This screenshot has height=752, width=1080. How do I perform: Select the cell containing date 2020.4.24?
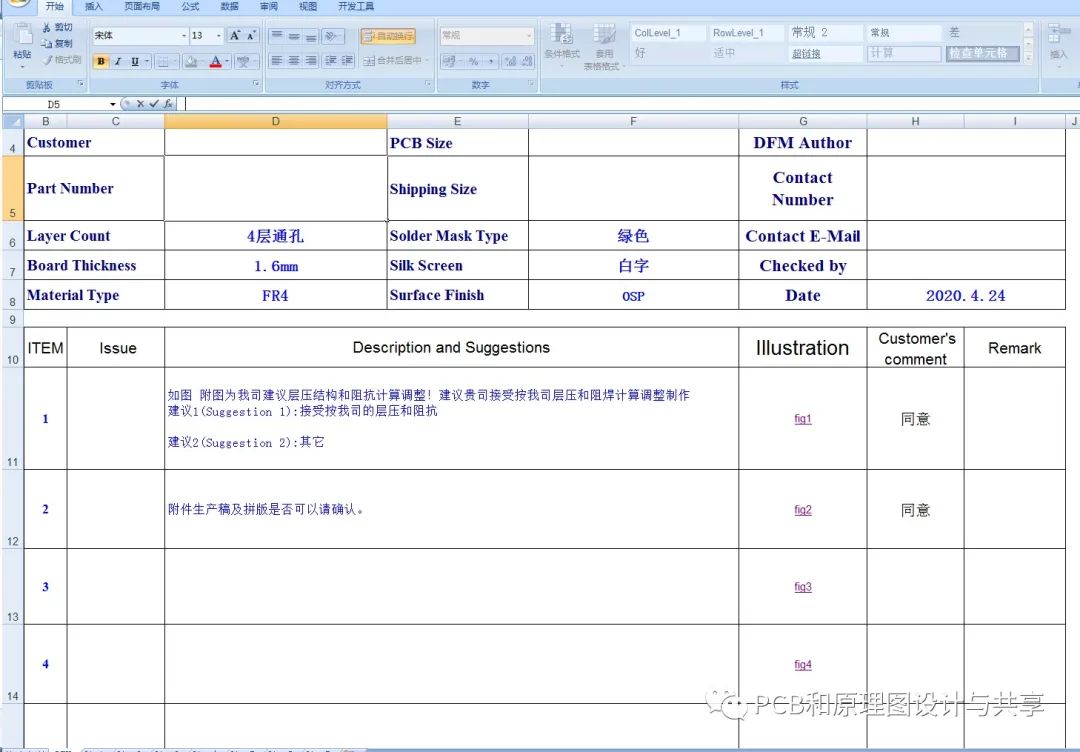[965, 296]
